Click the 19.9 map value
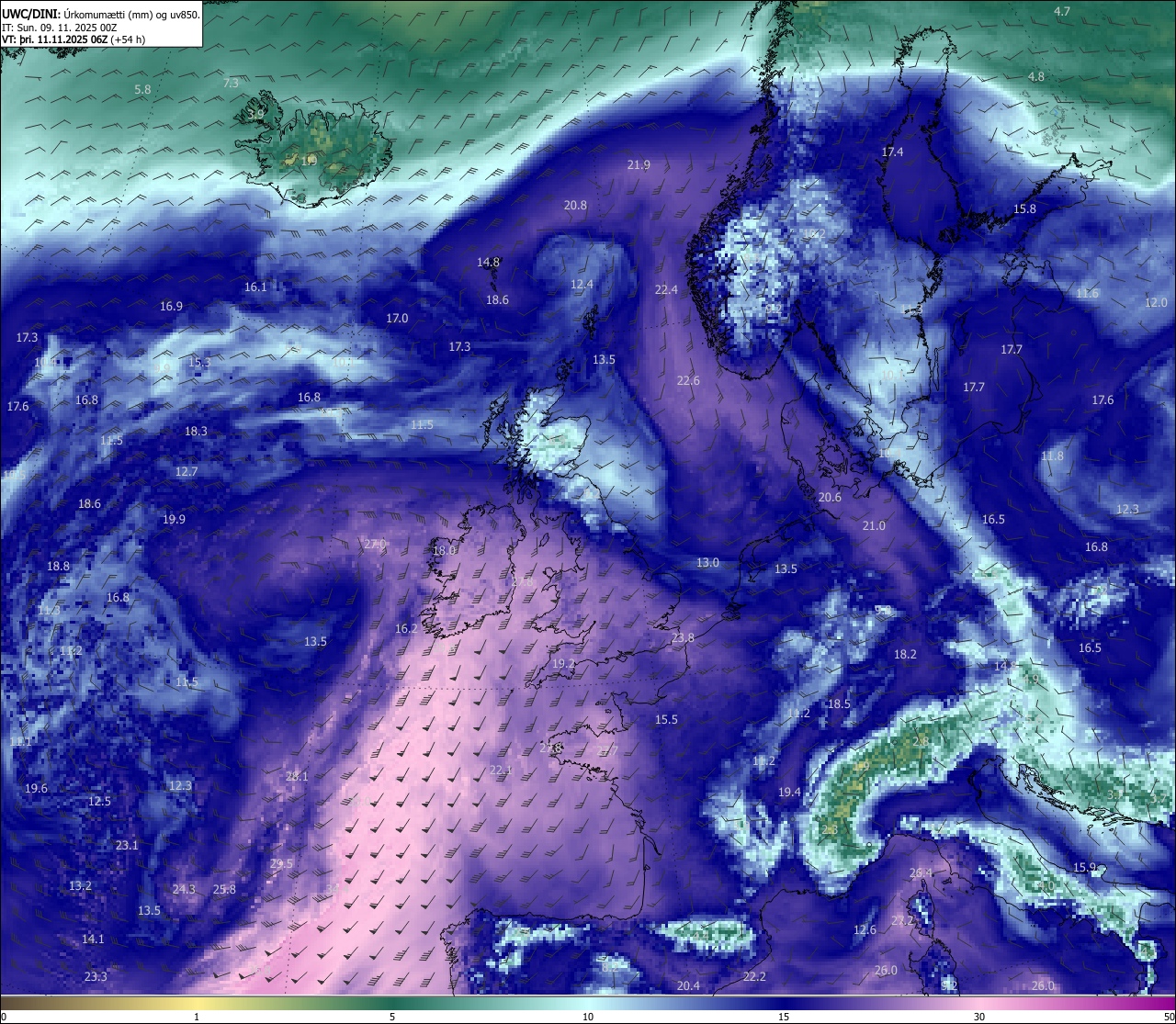 tap(174, 520)
